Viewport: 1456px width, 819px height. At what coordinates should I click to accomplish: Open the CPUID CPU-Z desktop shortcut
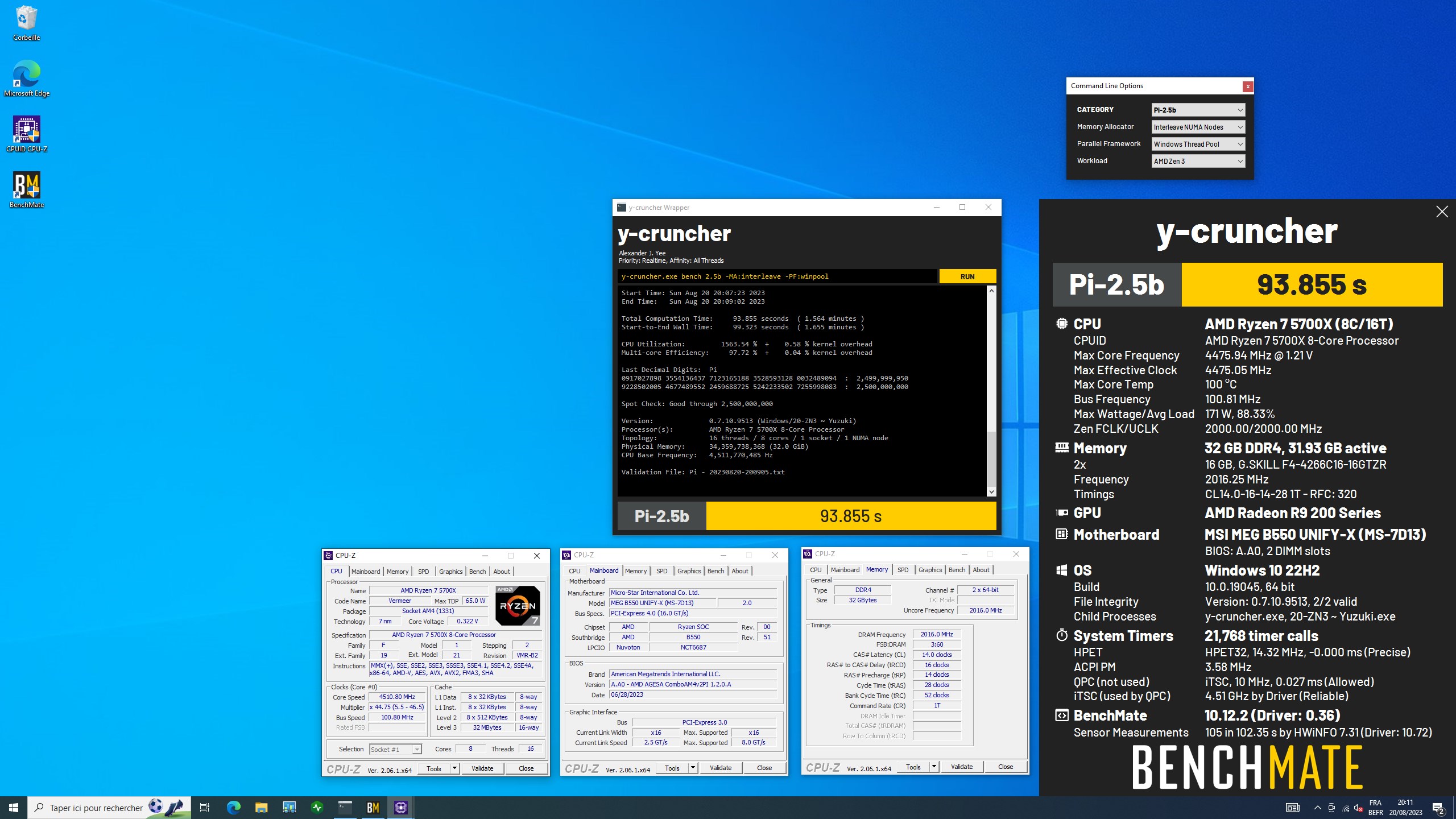coord(26,134)
